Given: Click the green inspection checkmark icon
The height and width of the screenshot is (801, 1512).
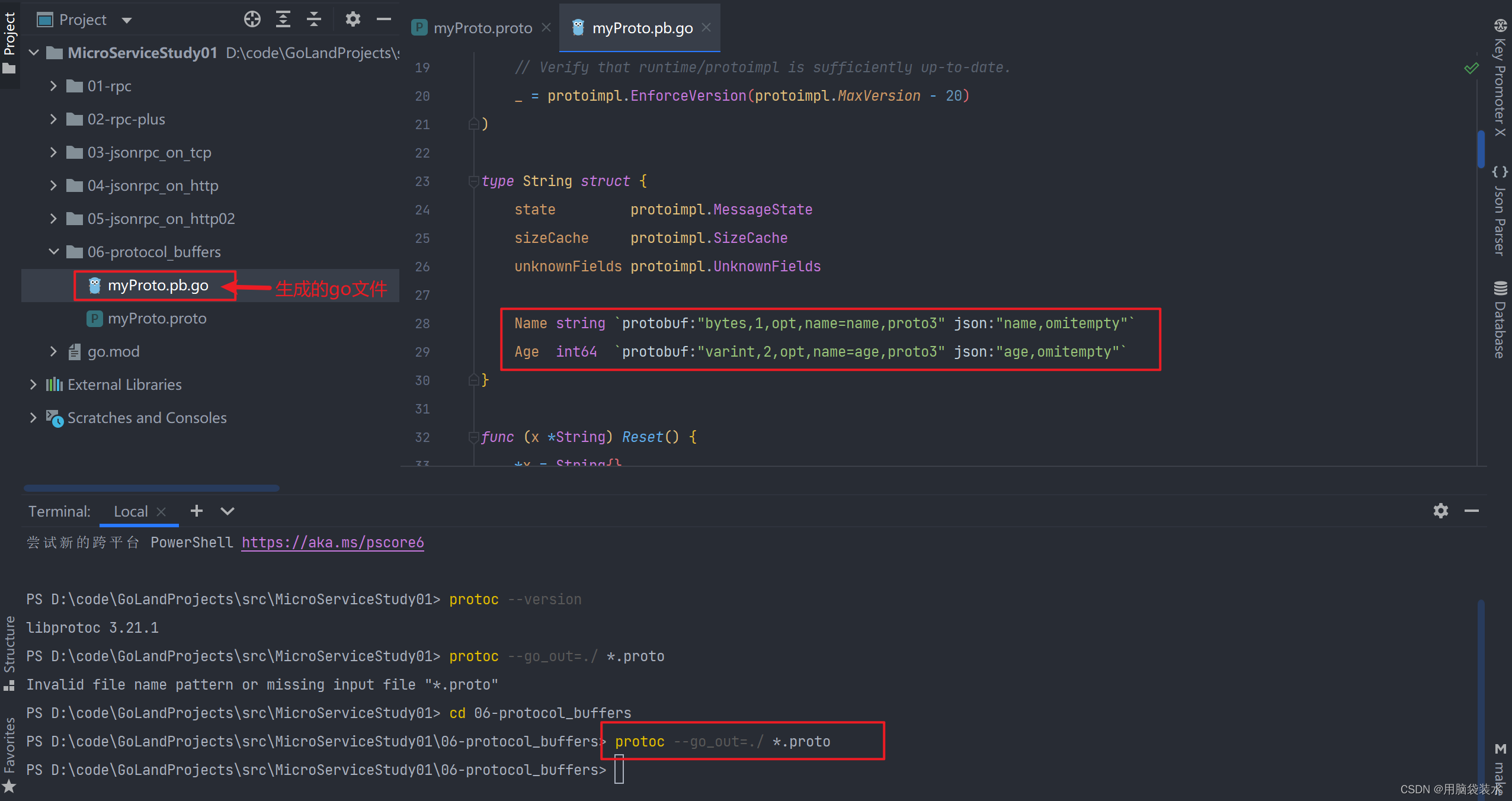Looking at the screenshot, I should coord(1471,68).
